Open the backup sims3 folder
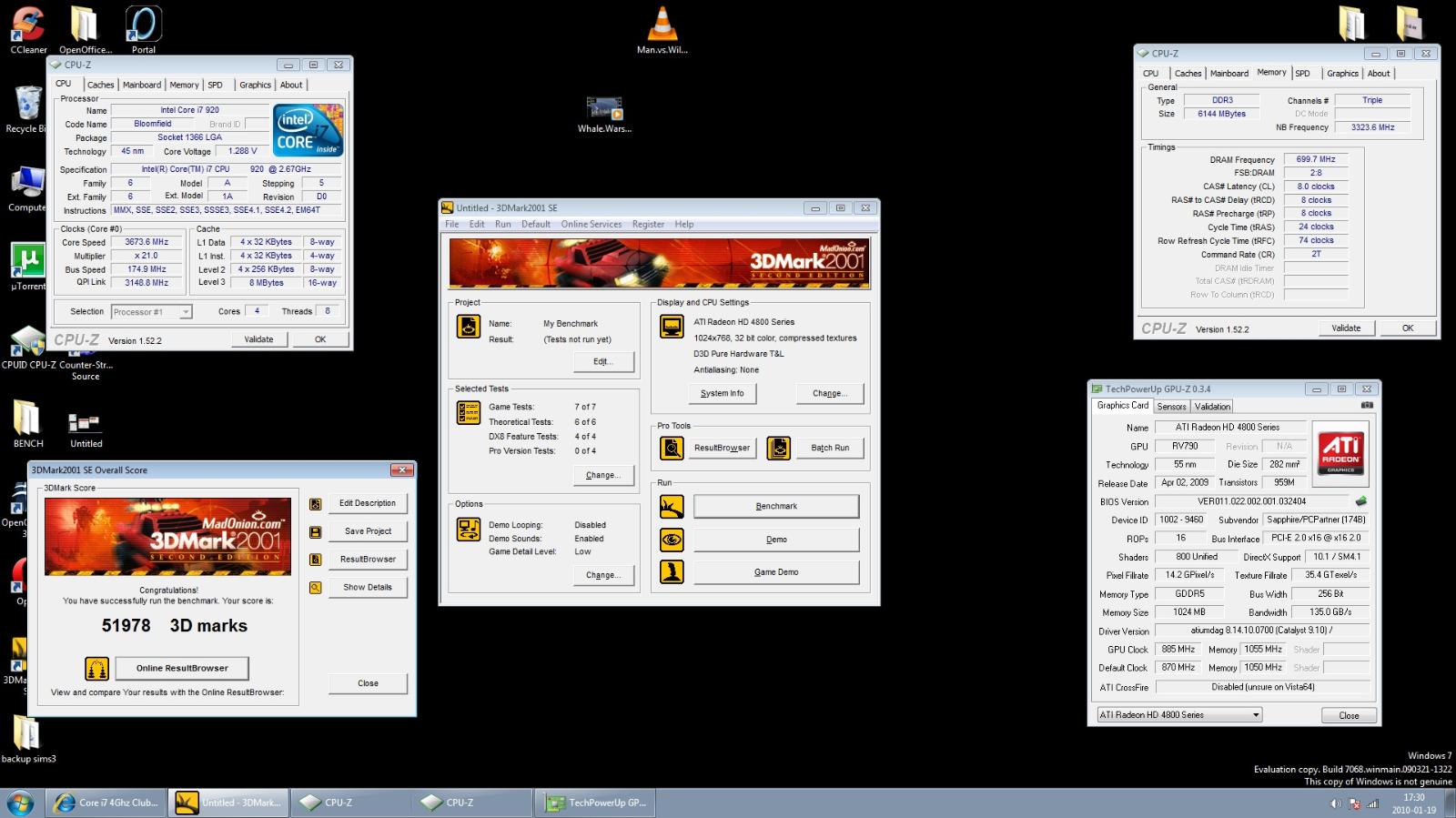Viewport: 1456px width, 818px height. [x=28, y=739]
